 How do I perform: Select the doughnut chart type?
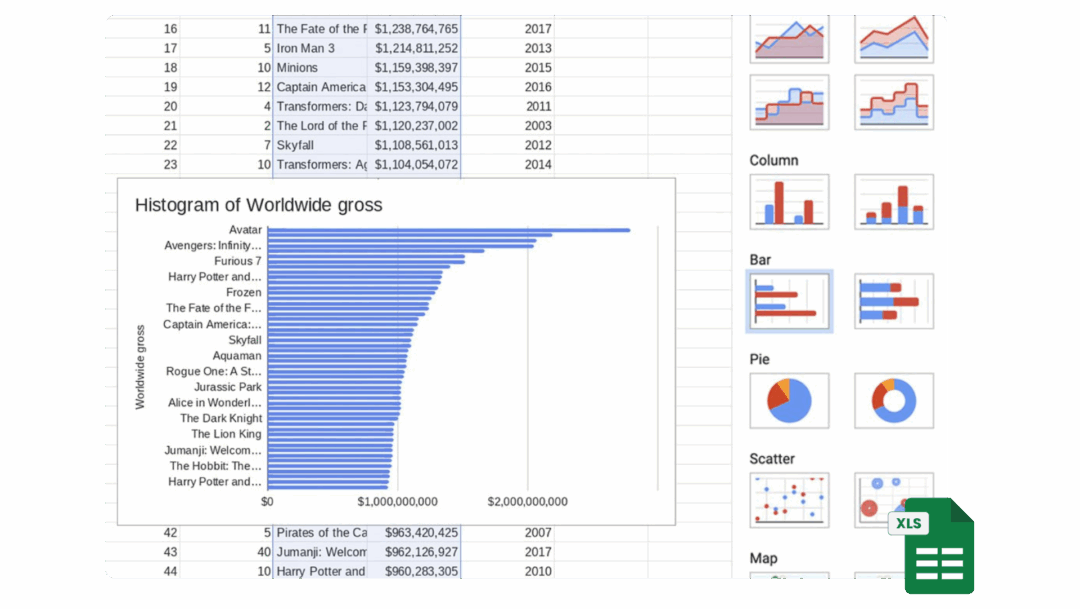tap(894, 401)
